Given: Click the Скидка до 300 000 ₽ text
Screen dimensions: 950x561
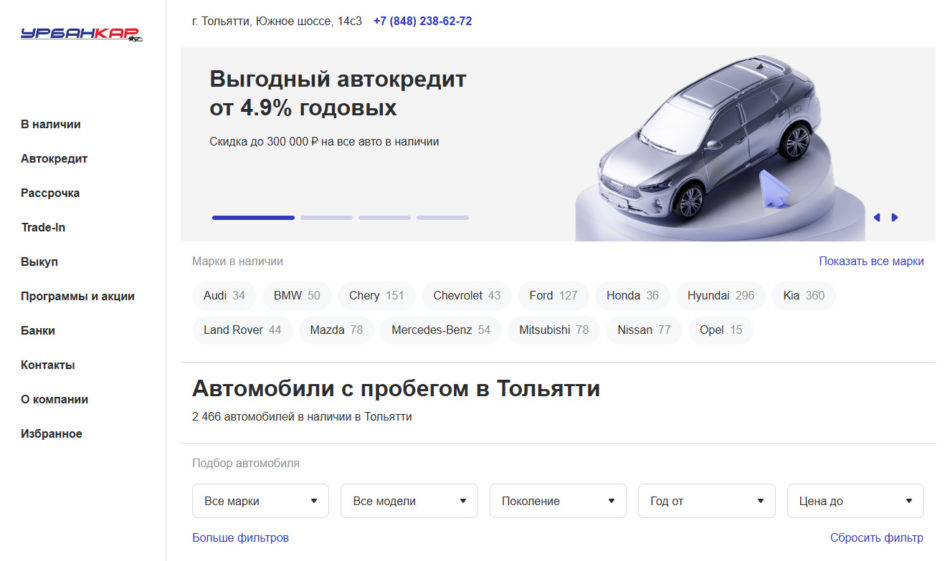Looking at the screenshot, I should (x=324, y=142).
